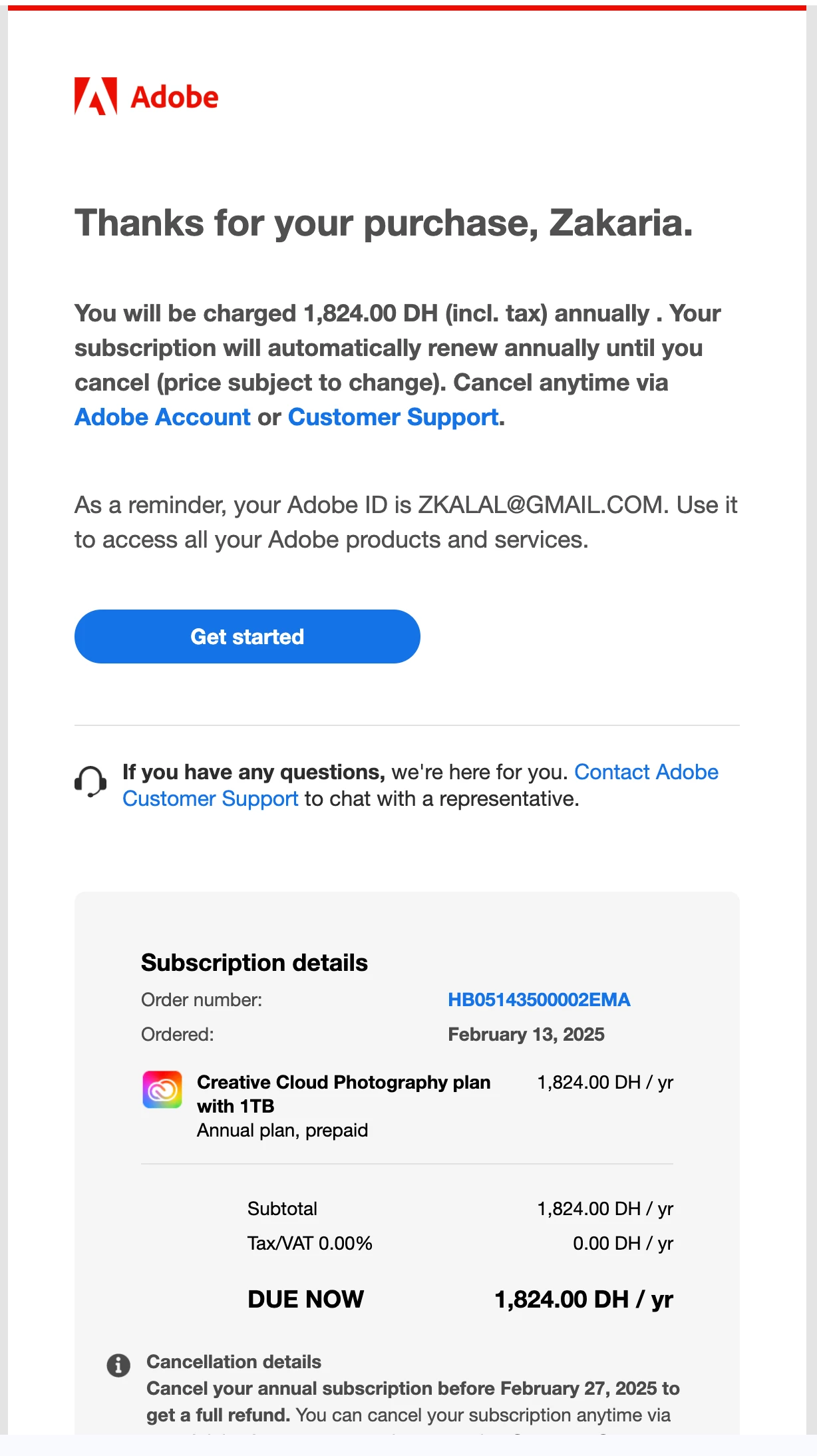Click the Adobe wordmark text
The height and width of the screenshot is (1456, 817).
(x=174, y=98)
